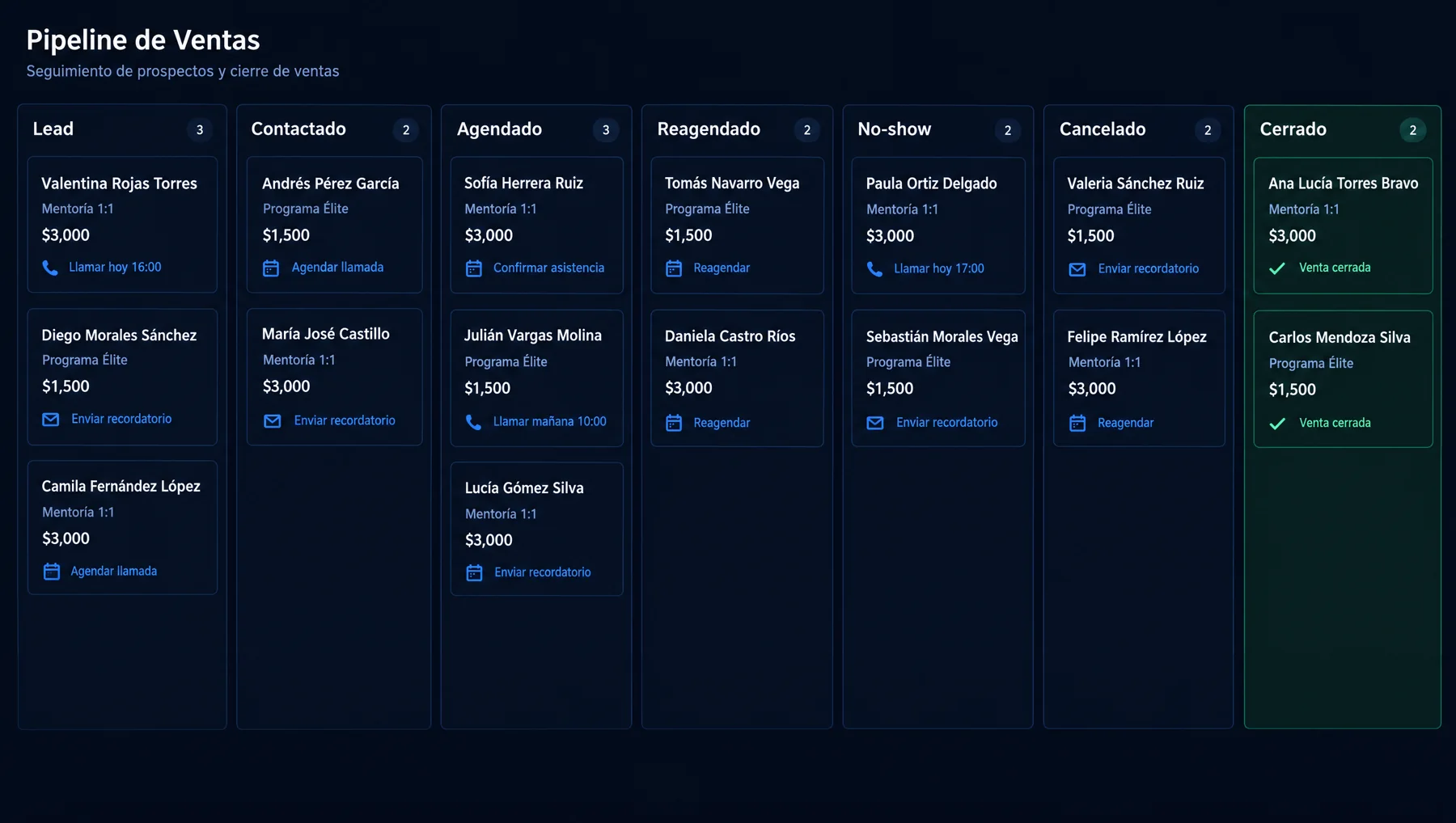Click the 'Pipeline de Ventas' title
Image resolution: width=1456 pixels, height=823 pixels.
pos(143,40)
